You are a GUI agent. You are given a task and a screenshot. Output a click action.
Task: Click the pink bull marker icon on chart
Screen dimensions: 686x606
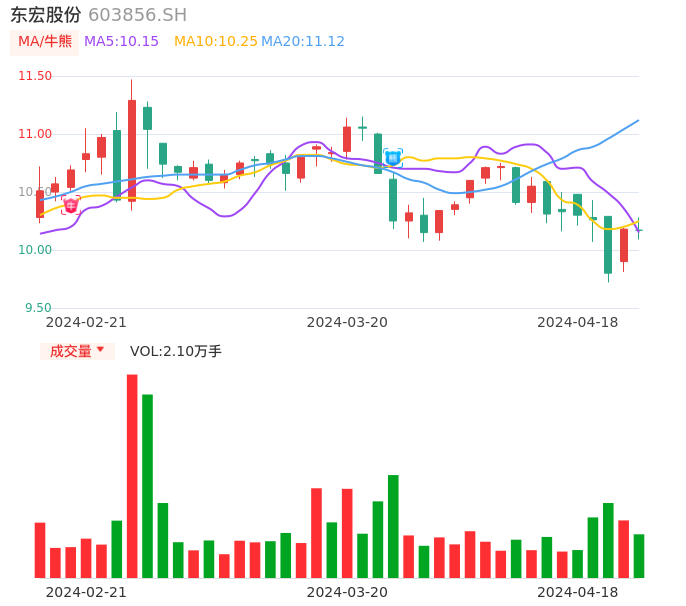70,205
